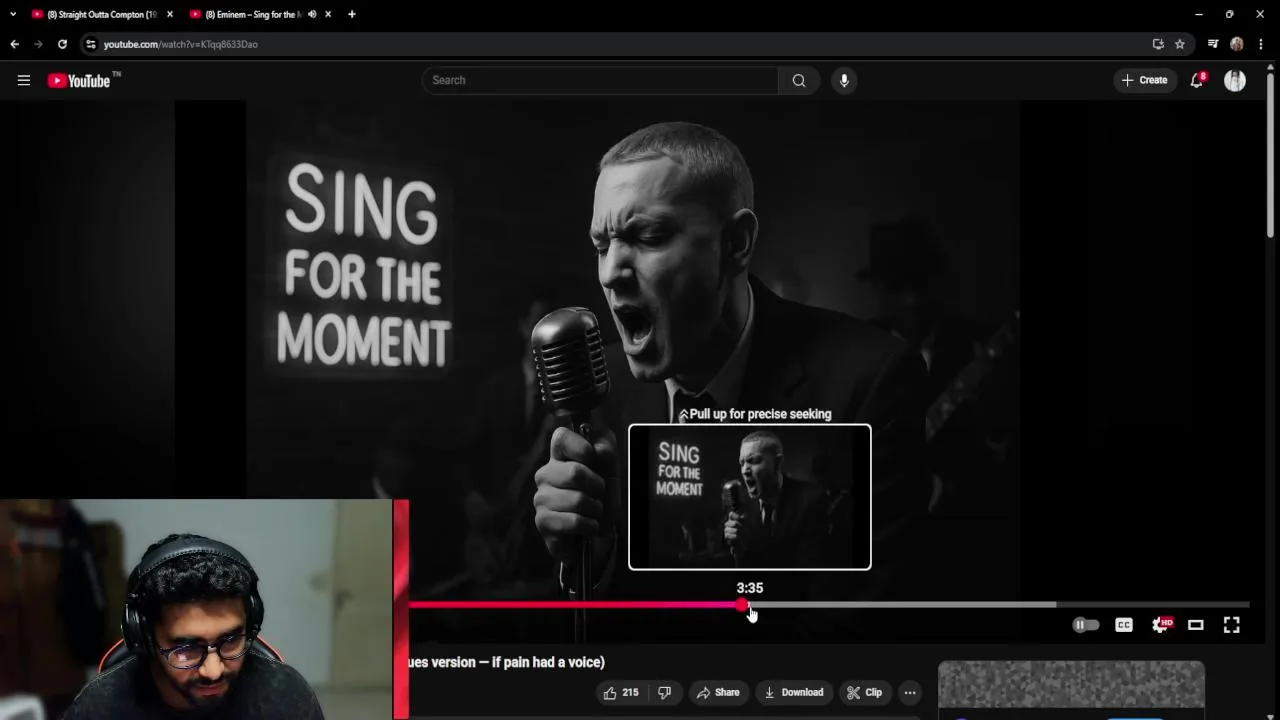Click the seek preview thumbnail

pos(750,497)
